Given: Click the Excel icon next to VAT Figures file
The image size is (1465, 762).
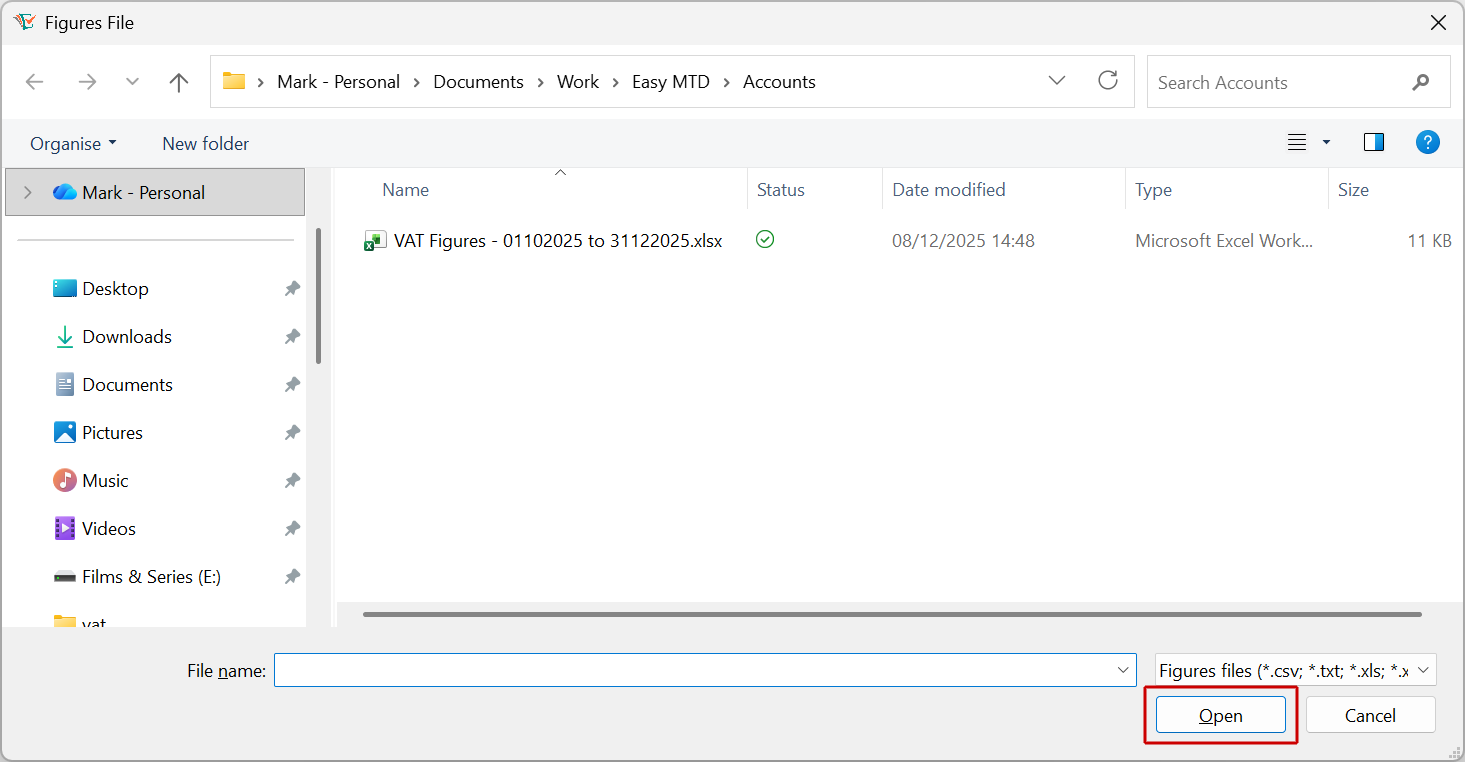Looking at the screenshot, I should click(x=374, y=240).
